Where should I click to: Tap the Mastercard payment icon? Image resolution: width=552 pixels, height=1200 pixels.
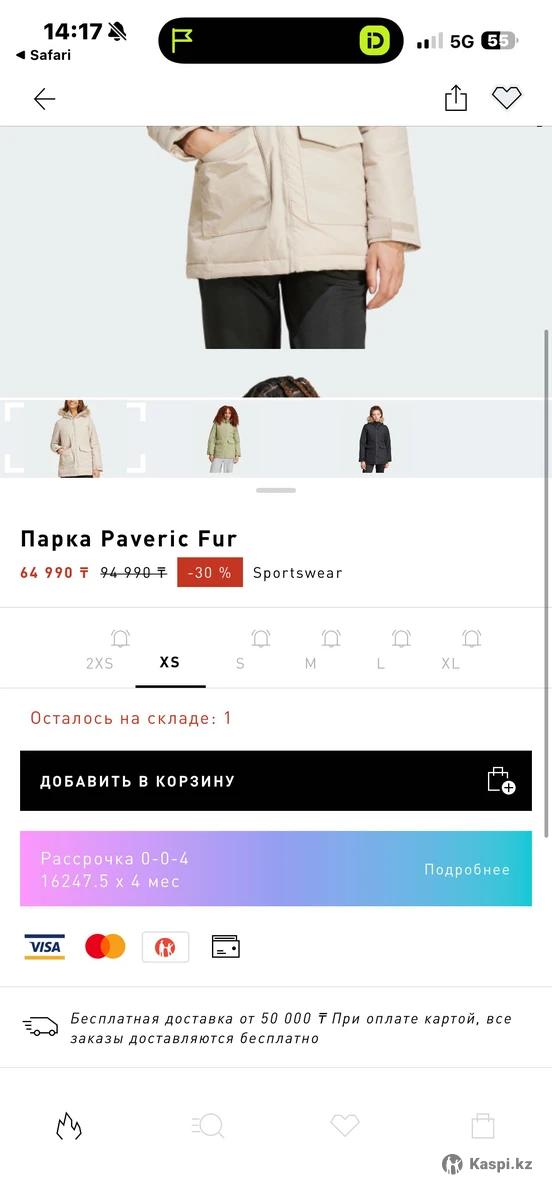click(105, 946)
